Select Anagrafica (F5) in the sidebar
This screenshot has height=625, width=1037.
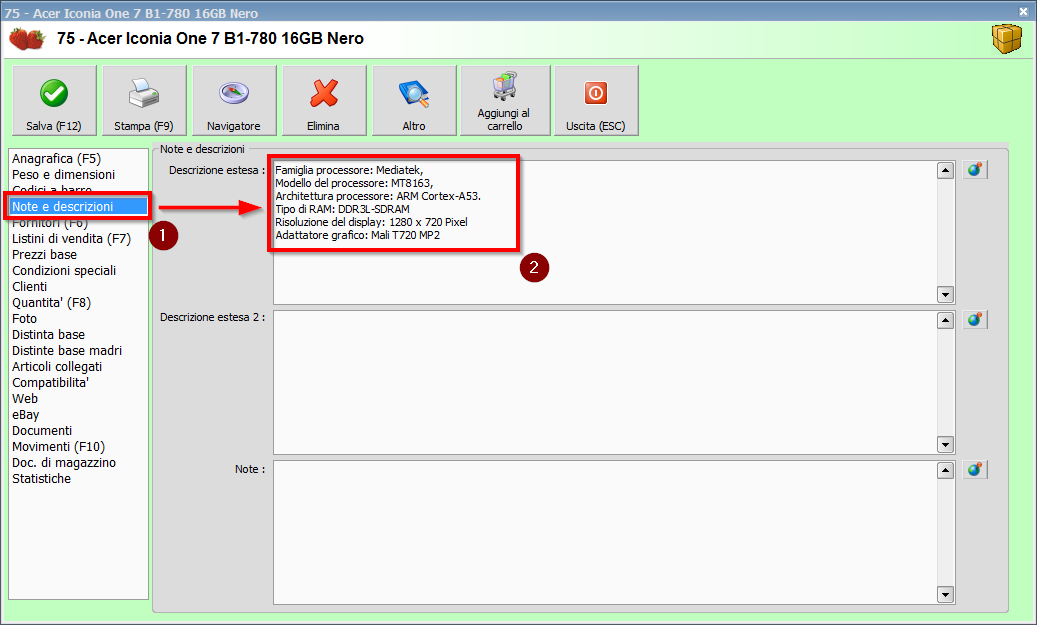point(56,159)
